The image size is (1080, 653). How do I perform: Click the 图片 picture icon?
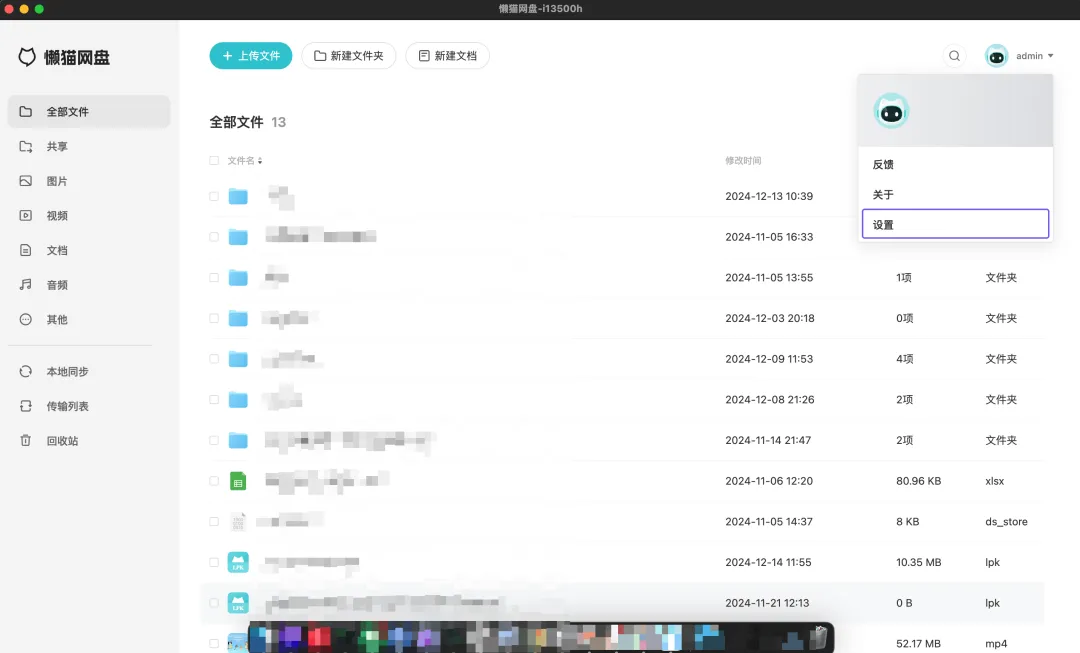(x=25, y=181)
